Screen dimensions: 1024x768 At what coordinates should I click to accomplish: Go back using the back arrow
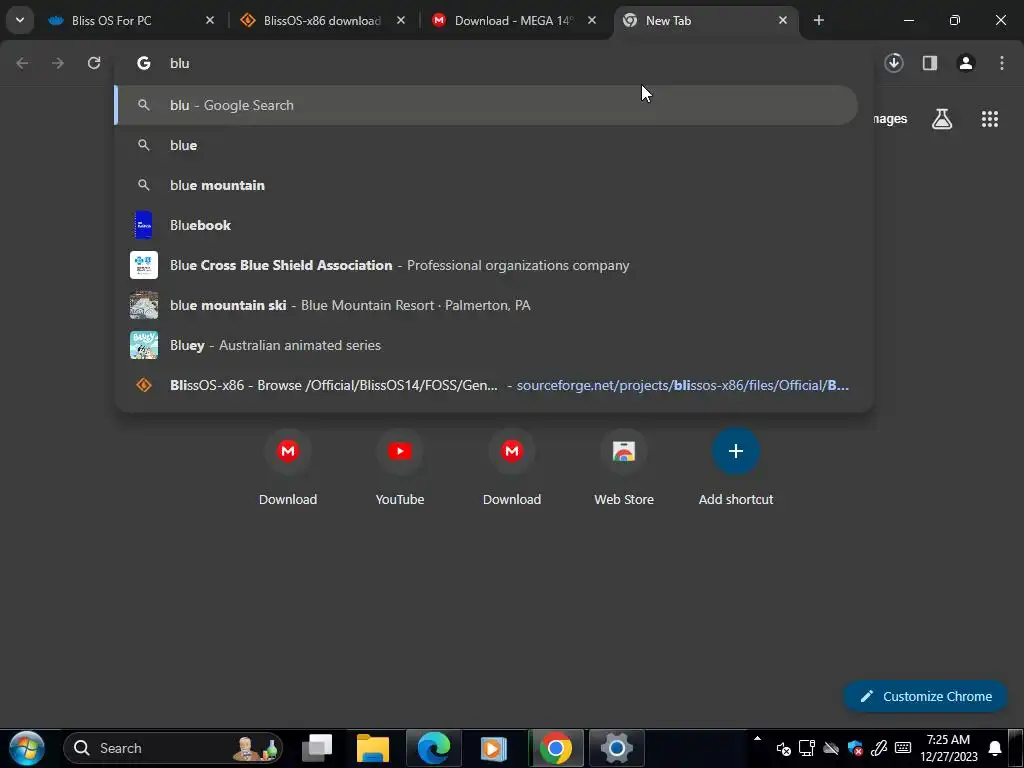click(22, 63)
